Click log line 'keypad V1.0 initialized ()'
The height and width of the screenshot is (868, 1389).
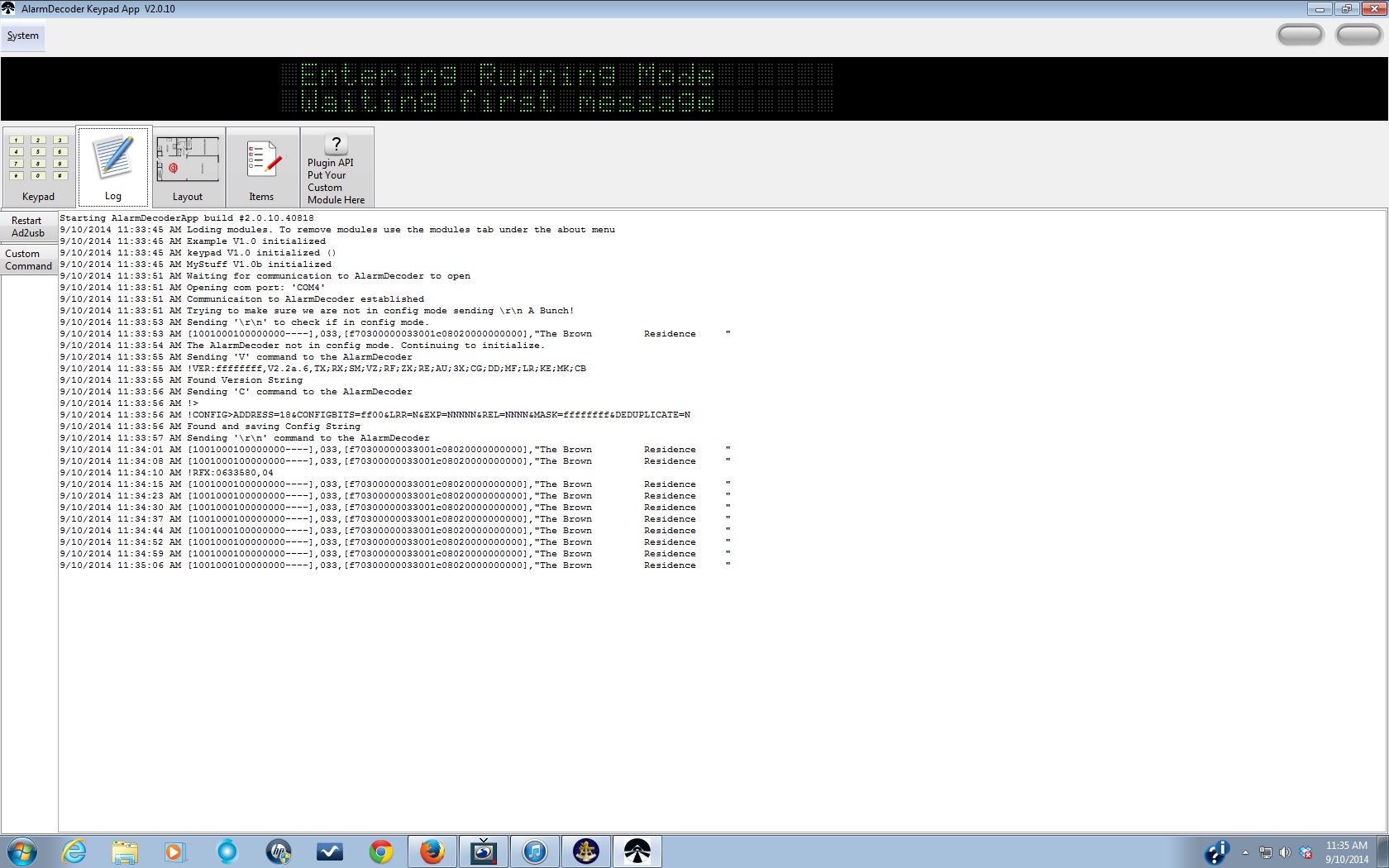point(198,253)
